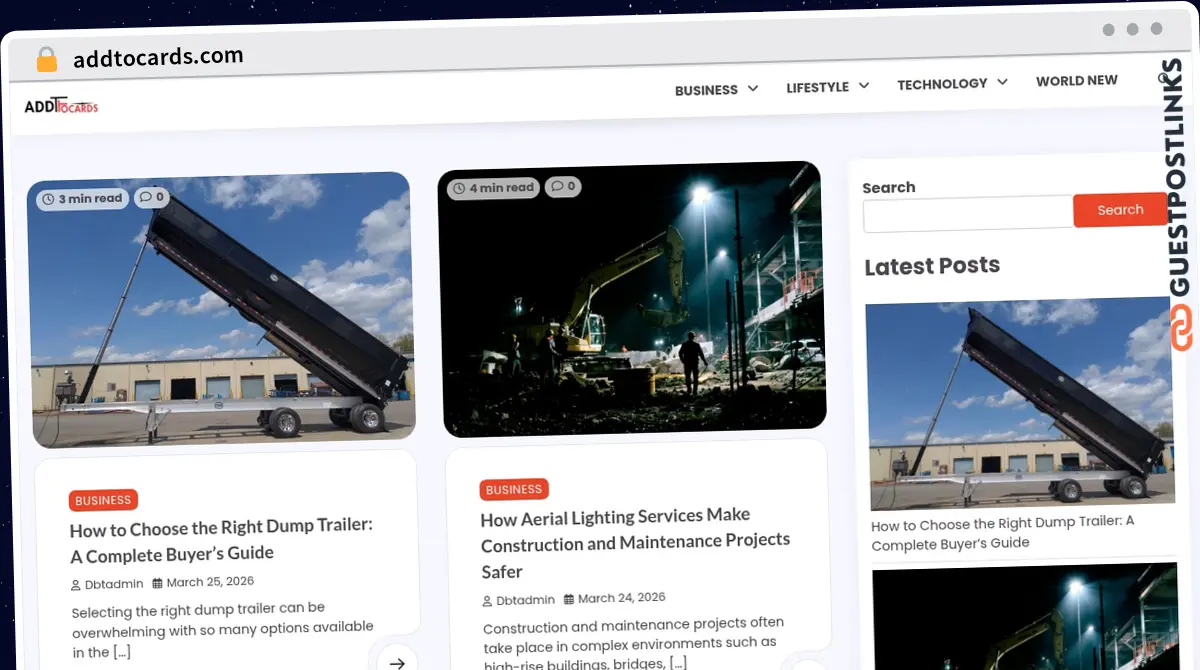Viewport: 1200px width, 670px height.
Task: Open the BUSINESS navigation menu
Action: (706, 90)
